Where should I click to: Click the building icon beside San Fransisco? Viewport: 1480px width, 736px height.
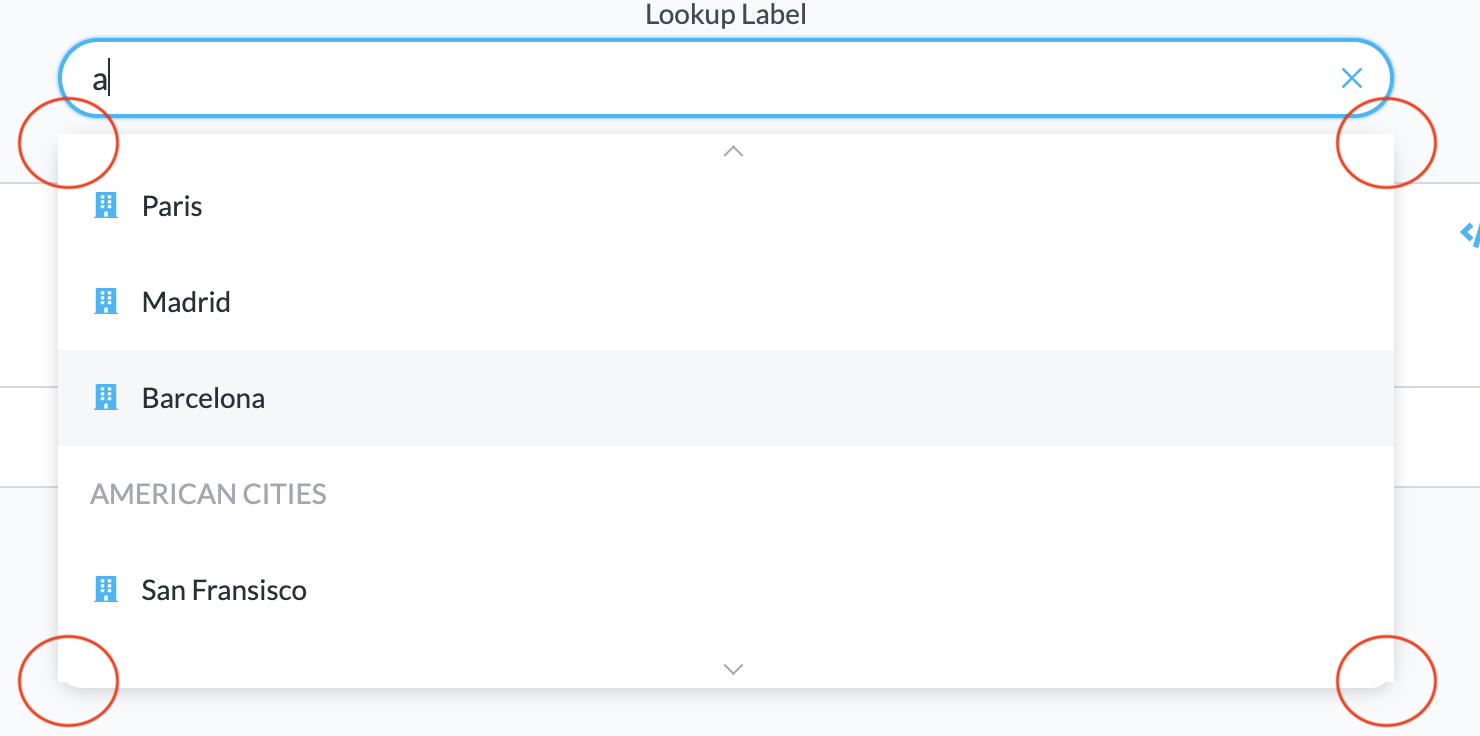[x=106, y=590]
